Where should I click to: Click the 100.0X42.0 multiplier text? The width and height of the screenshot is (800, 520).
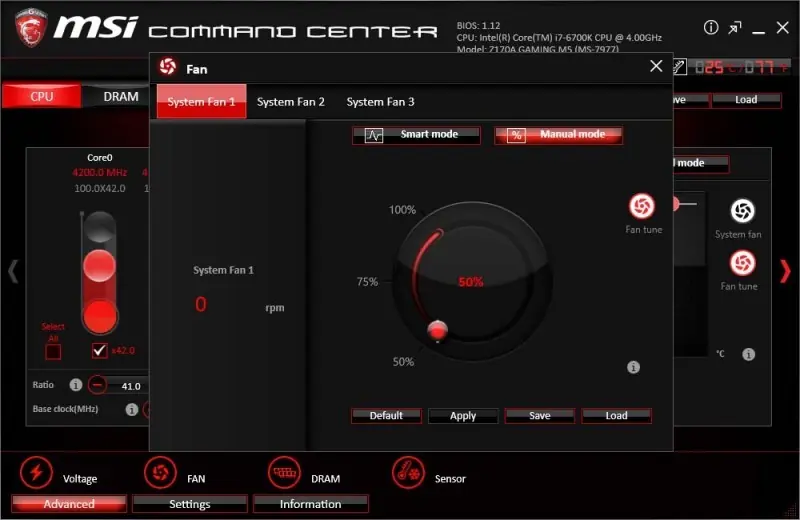coord(100,188)
